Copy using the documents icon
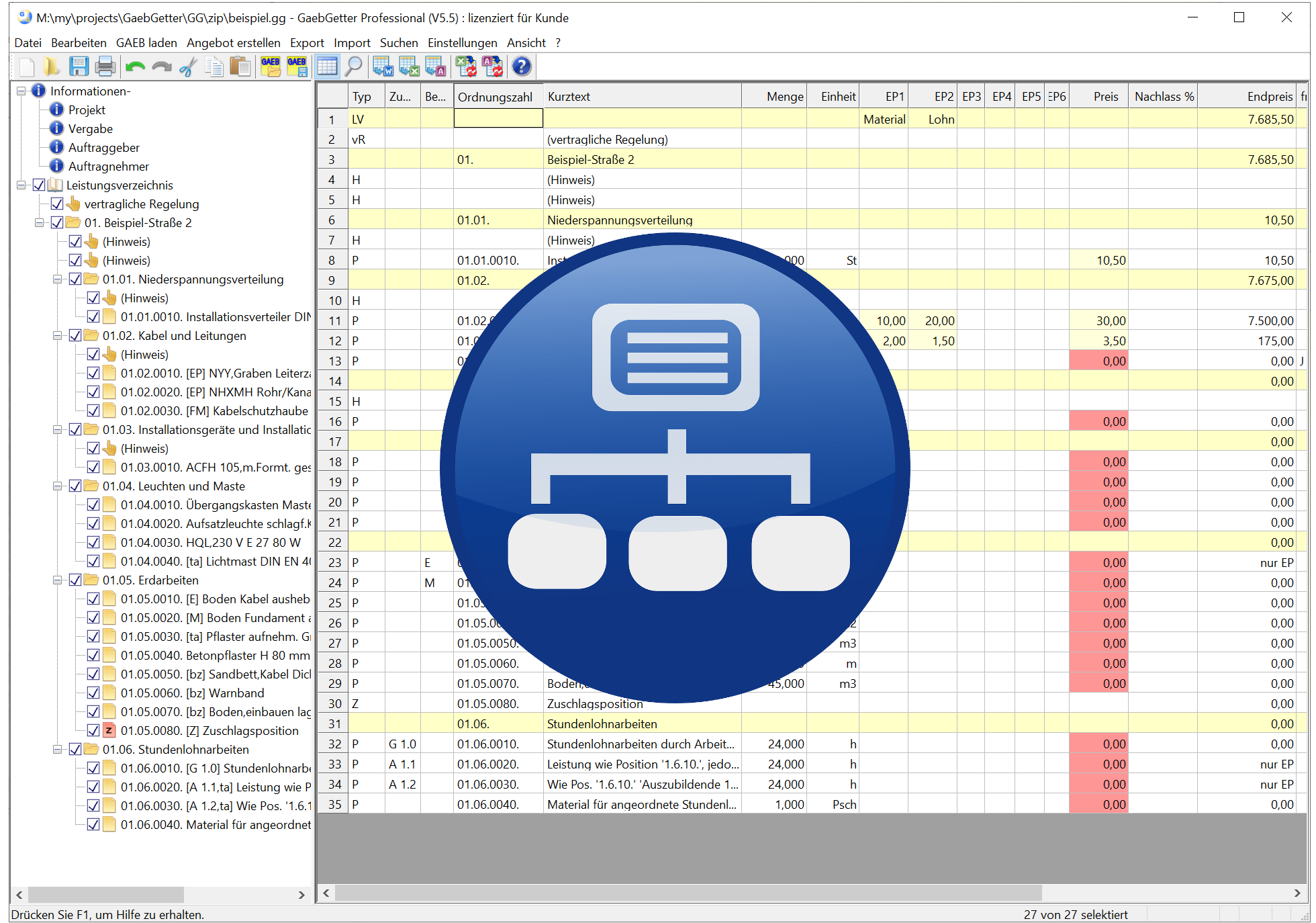This screenshot has height=923, width=1316. pyautogui.click(x=214, y=67)
